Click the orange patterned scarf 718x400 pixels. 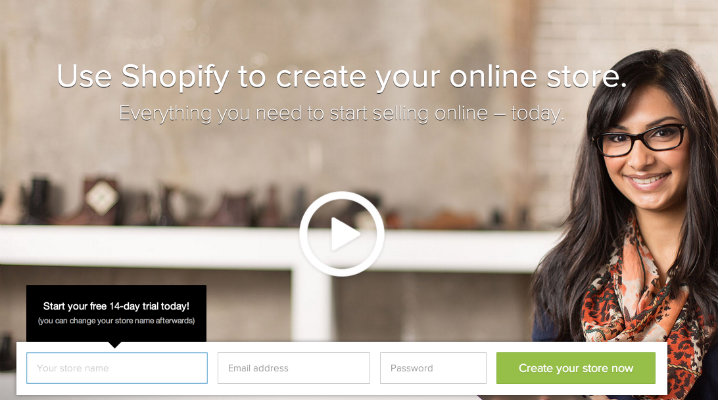click(641, 311)
